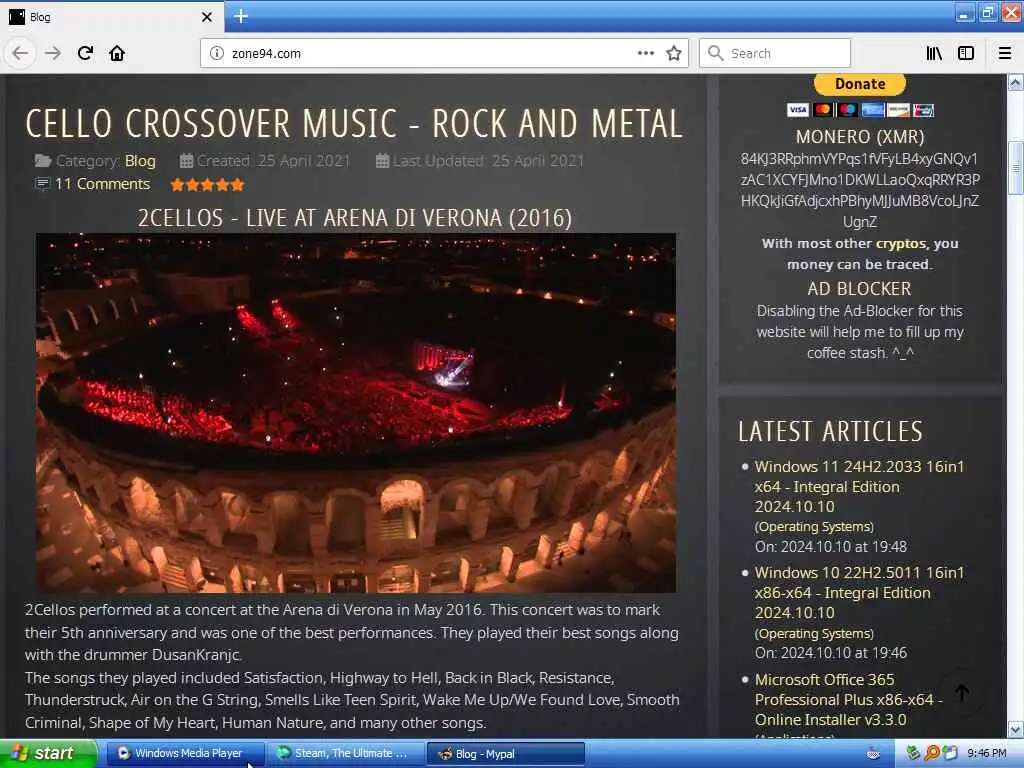
Task: Click the five-star article rating
Action: [208, 185]
